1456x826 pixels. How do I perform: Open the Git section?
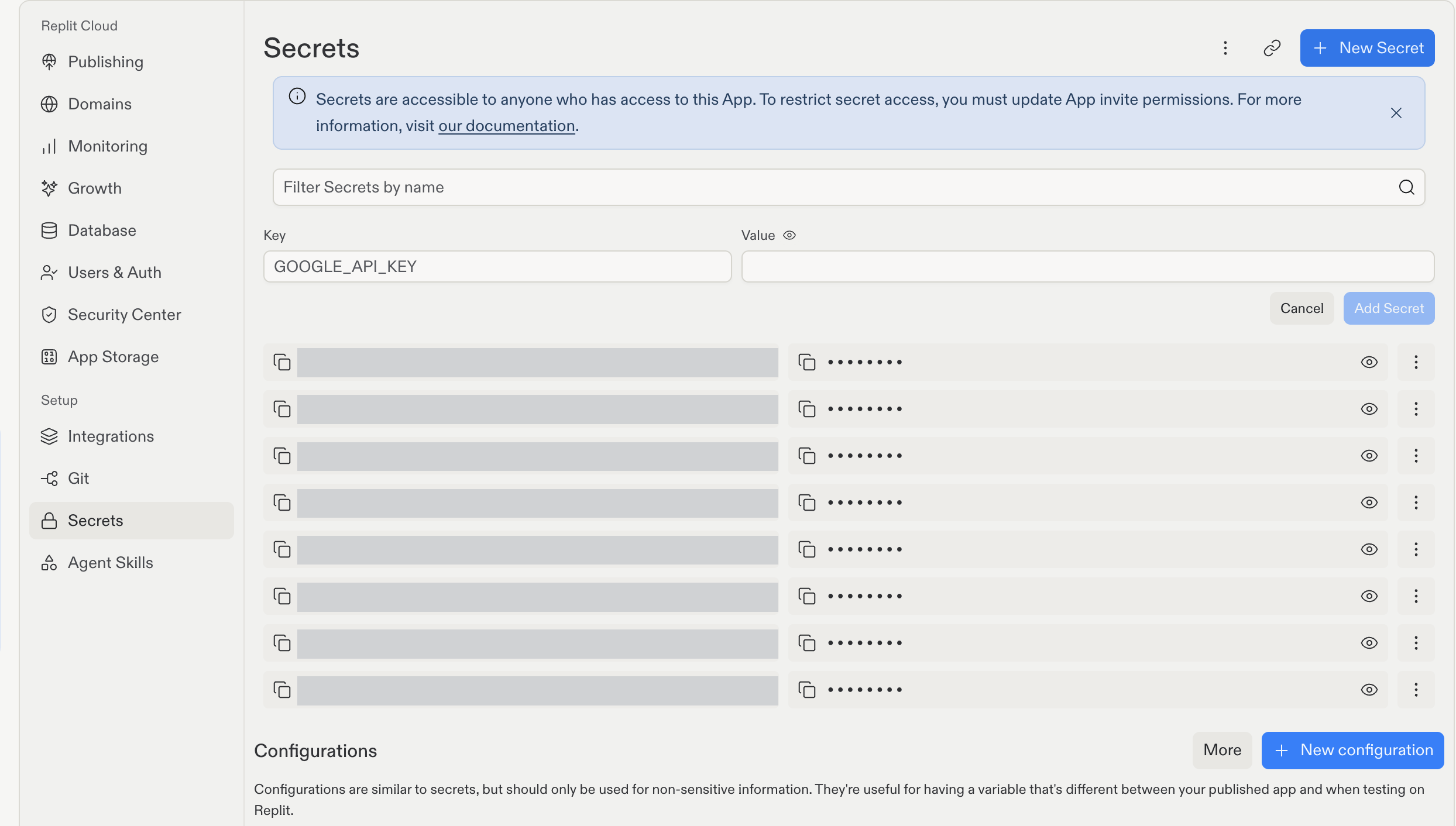click(132, 479)
